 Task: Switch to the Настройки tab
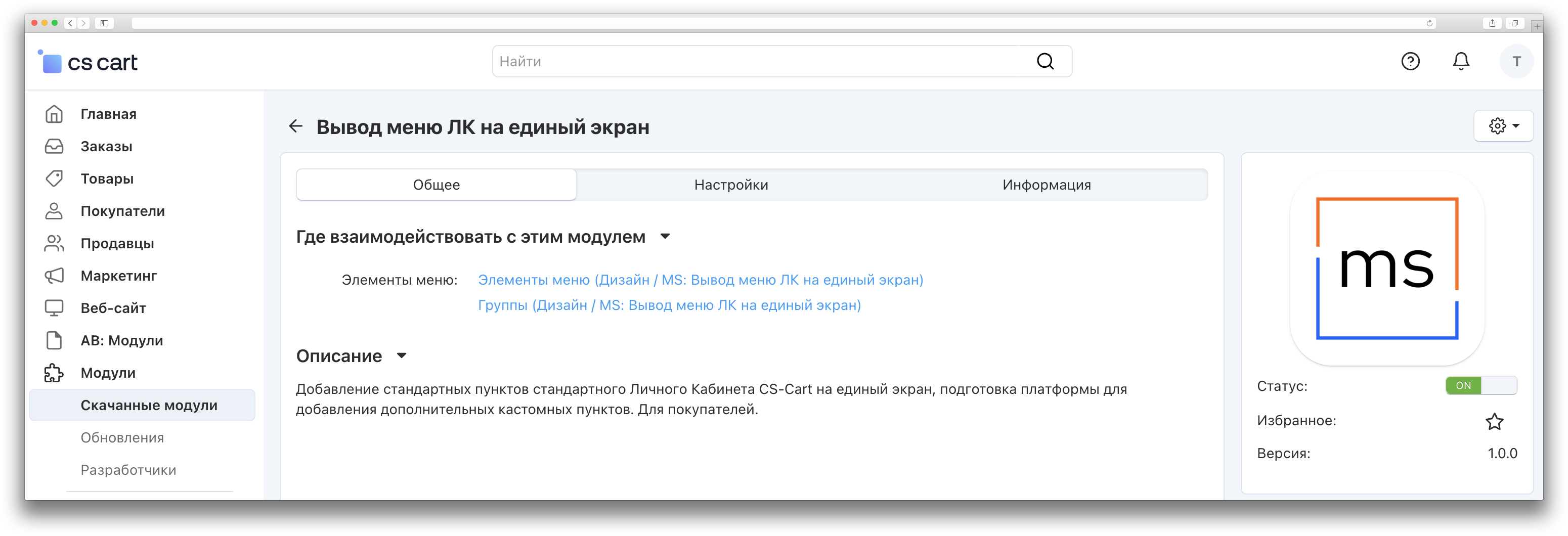[x=731, y=185]
